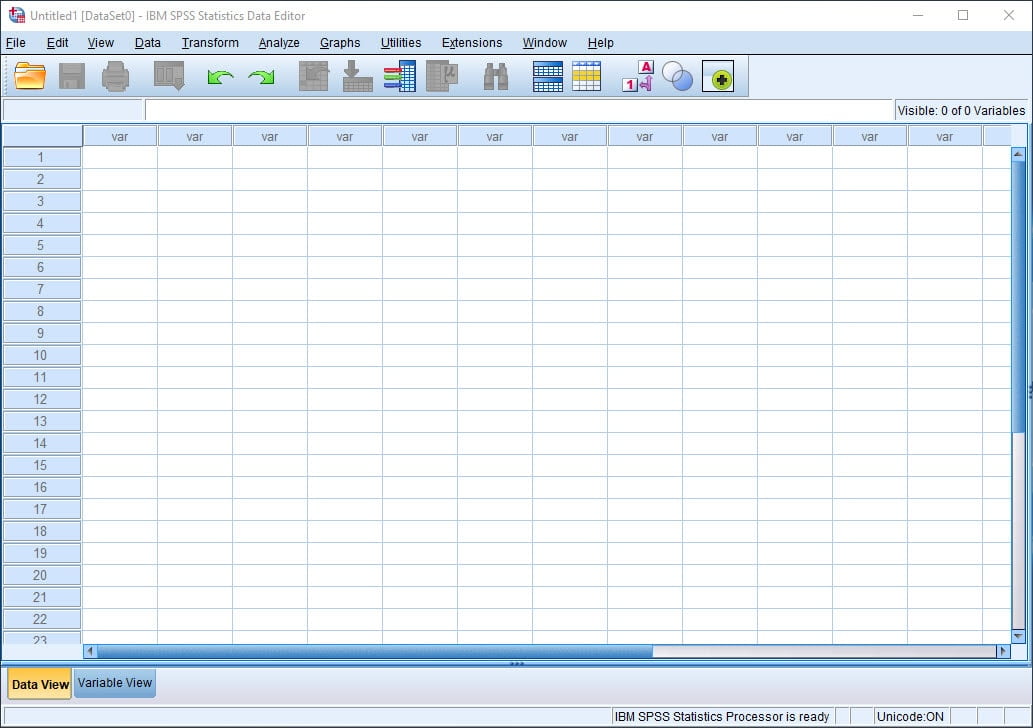Viewport: 1033px width, 728px height.
Task: Click the Find binoculars icon
Action: coord(496,77)
